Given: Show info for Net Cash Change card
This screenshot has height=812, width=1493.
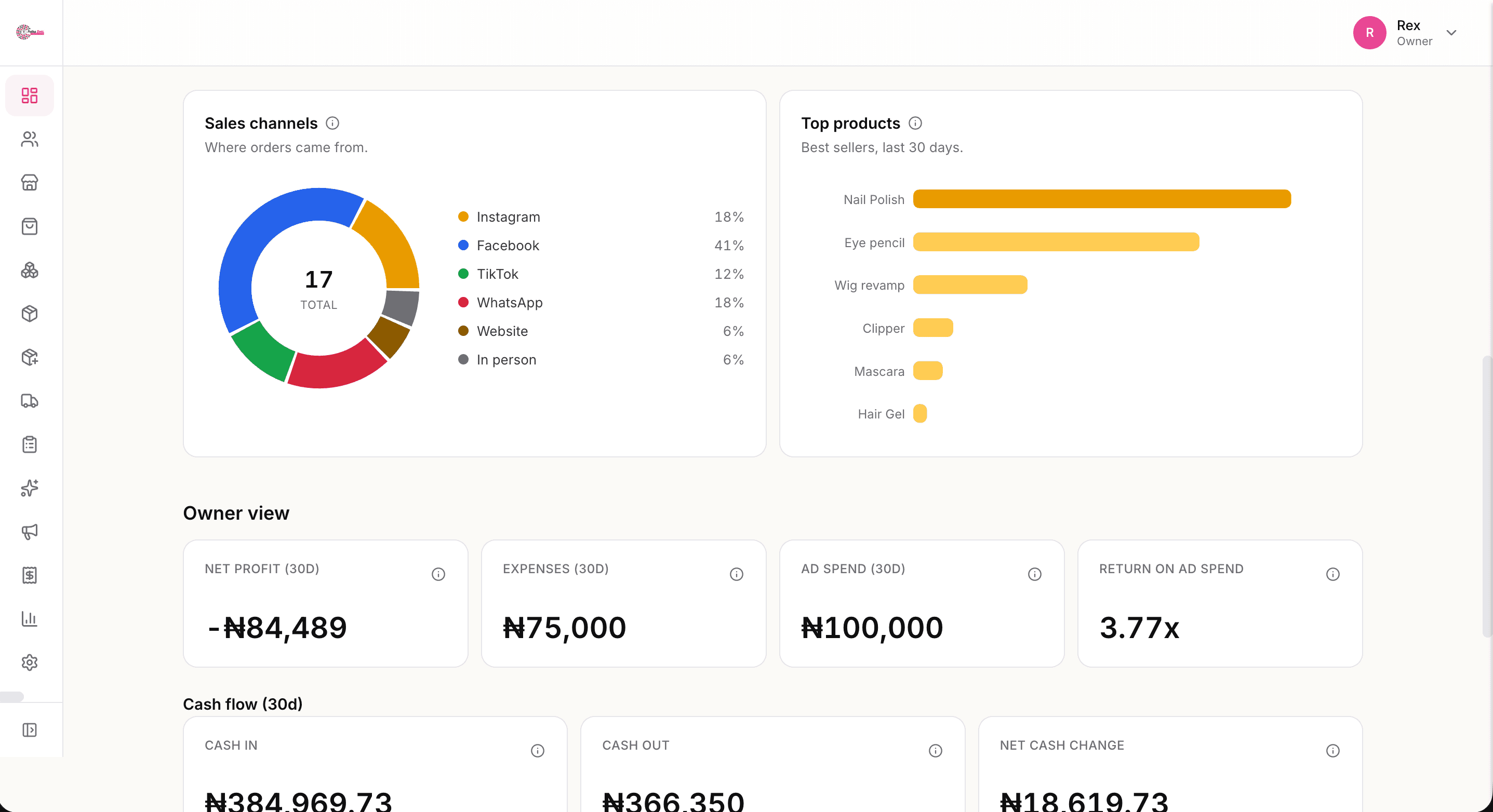Looking at the screenshot, I should tap(1333, 751).
